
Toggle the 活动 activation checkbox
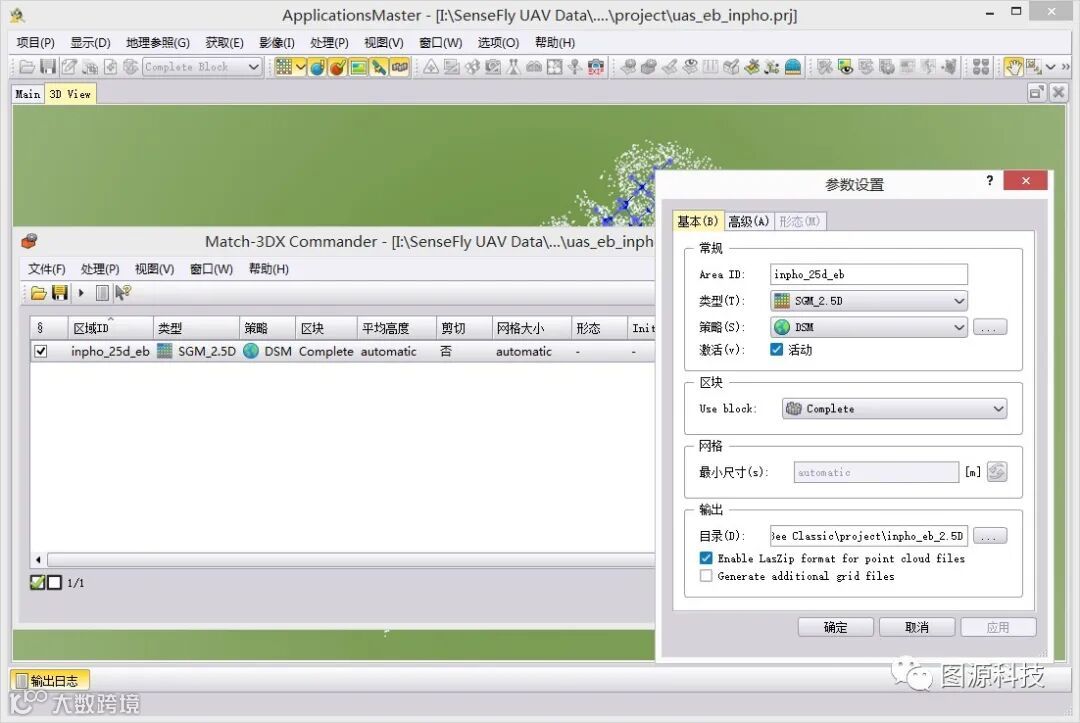[x=776, y=349]
